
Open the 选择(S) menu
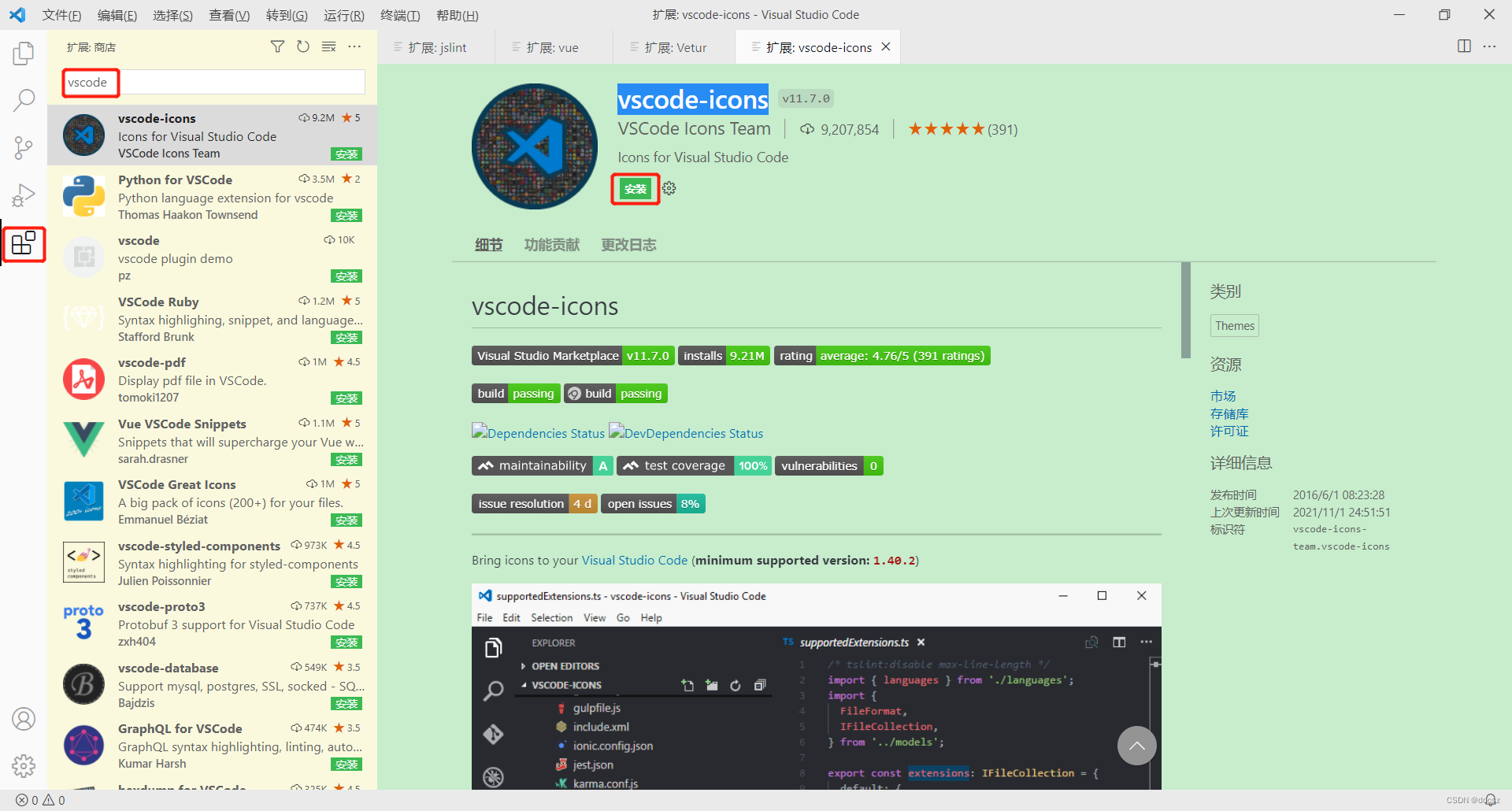(172, 15)
